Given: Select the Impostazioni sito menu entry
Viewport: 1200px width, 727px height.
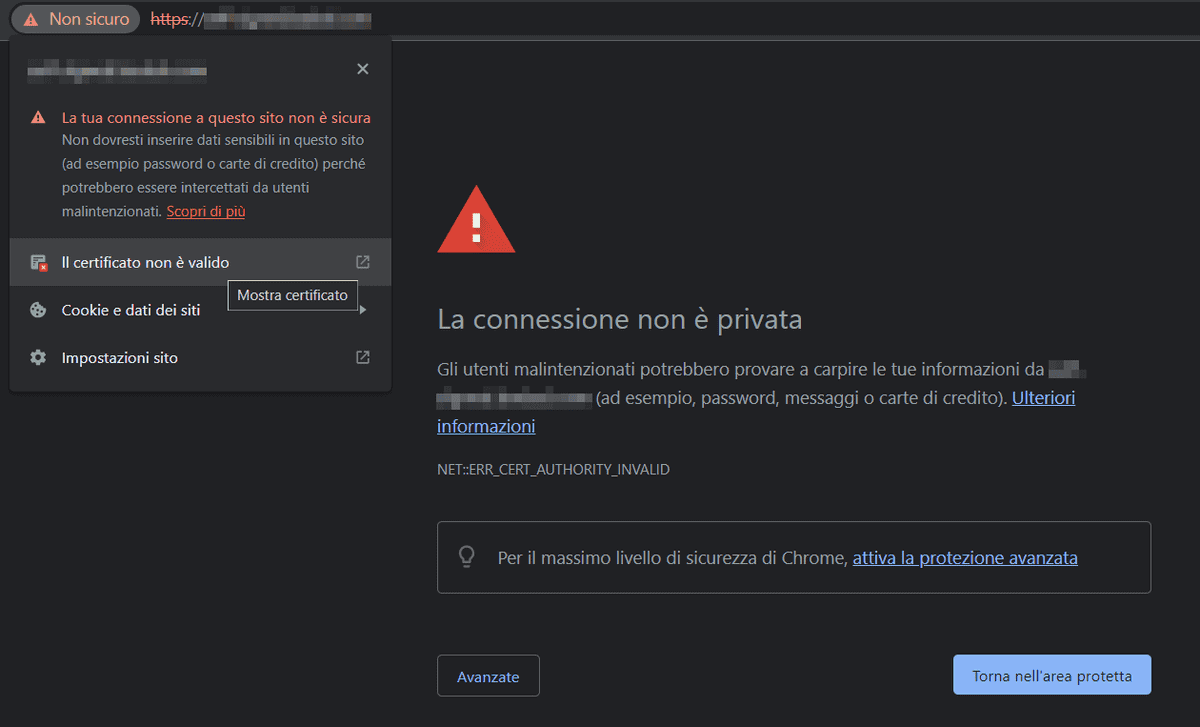Looking at the screenshot, I should point(119,356).
